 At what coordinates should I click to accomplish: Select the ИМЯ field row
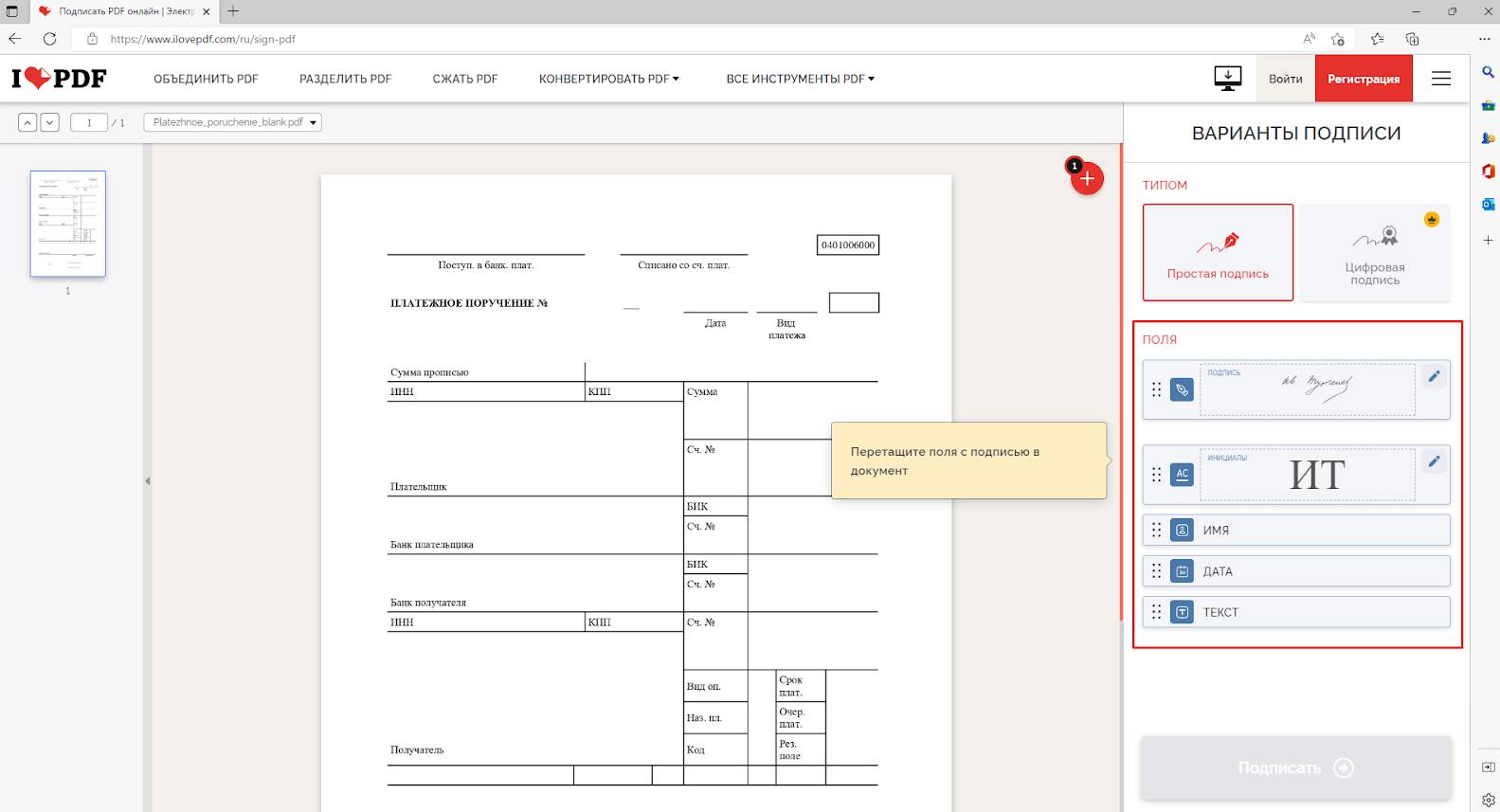tap(1296, 531)
